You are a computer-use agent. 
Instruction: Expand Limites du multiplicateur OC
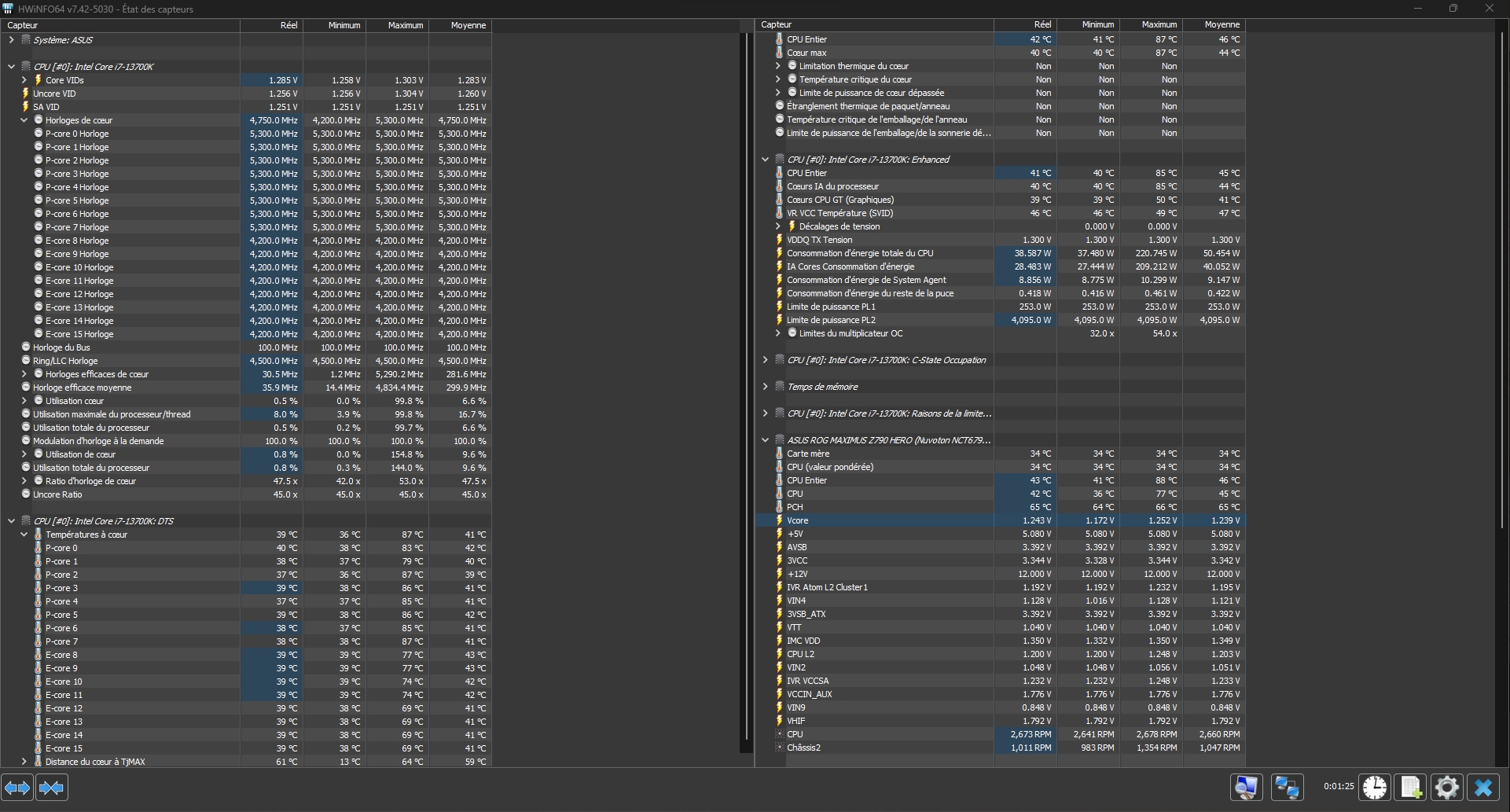[x=777, y=333]
